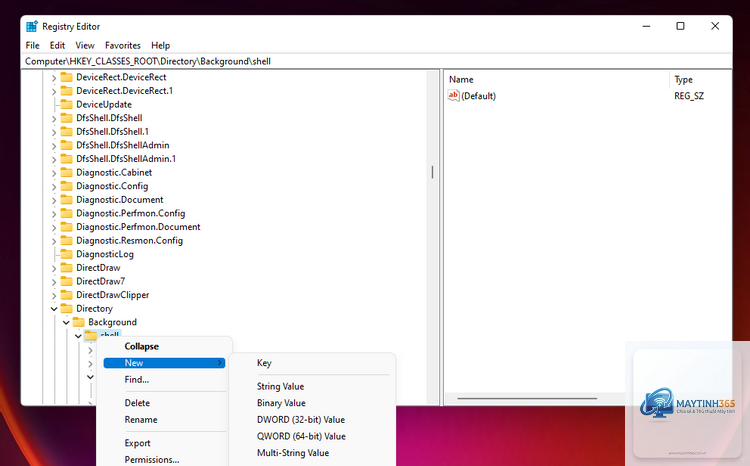Click the Diagnostic.Cabinet folder icon
The height and width of the screenshot is (466, 750).
click(66, 172)
